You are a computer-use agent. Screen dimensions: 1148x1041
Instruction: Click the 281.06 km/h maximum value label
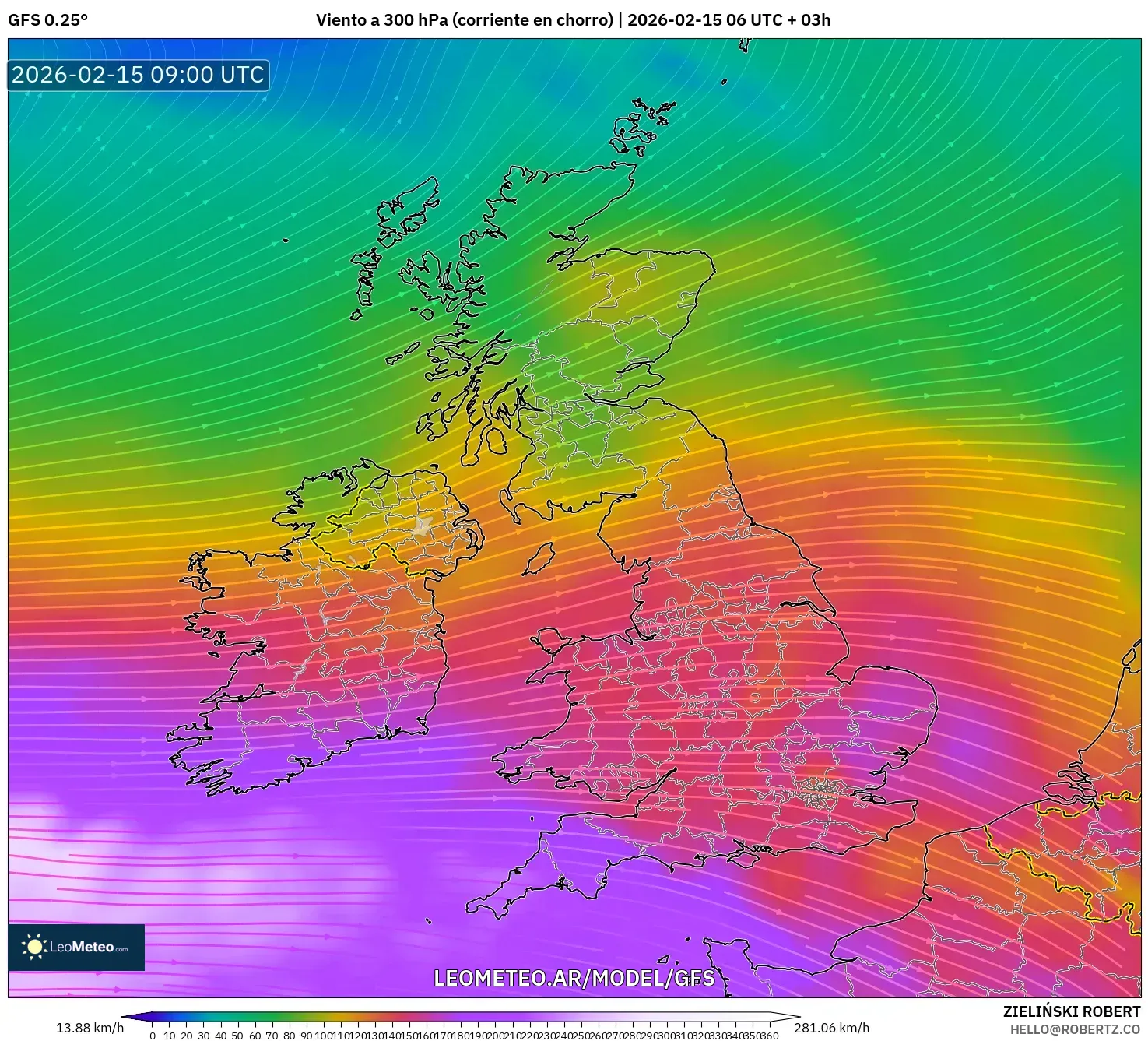pos(832,1027)
